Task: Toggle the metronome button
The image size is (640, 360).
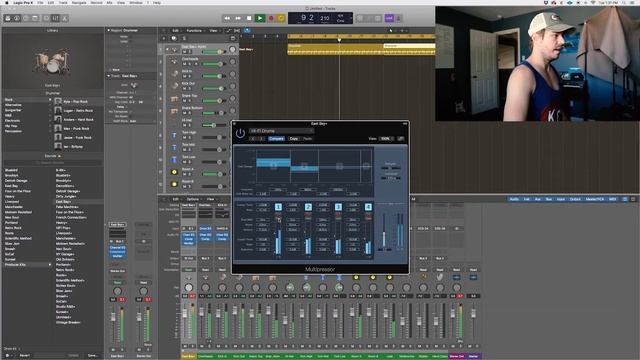Action: pyautogui.click(x=398, y=18)
